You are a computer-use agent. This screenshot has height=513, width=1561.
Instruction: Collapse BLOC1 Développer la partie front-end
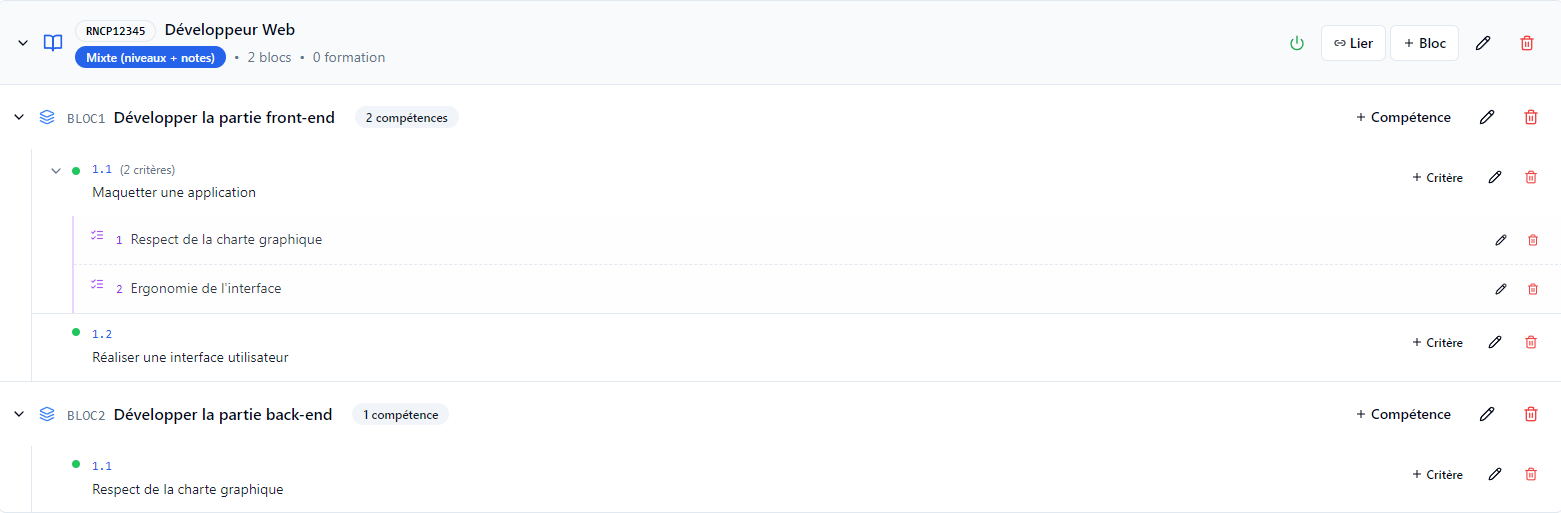(19, 117)
